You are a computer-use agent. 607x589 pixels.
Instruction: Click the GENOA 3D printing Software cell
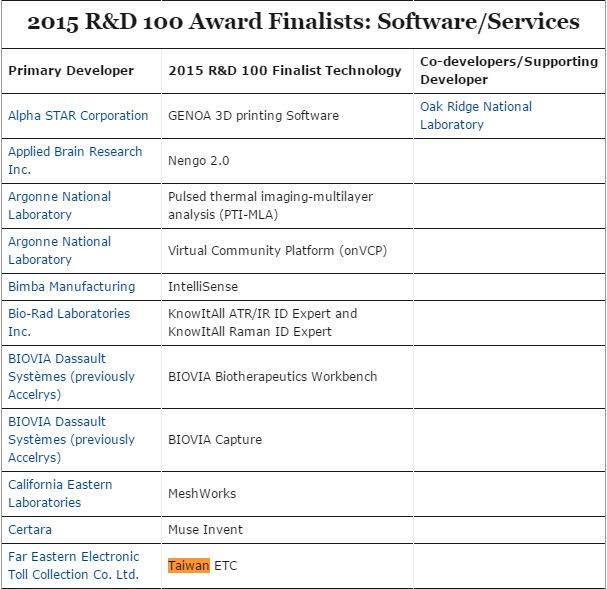(253, 116)
